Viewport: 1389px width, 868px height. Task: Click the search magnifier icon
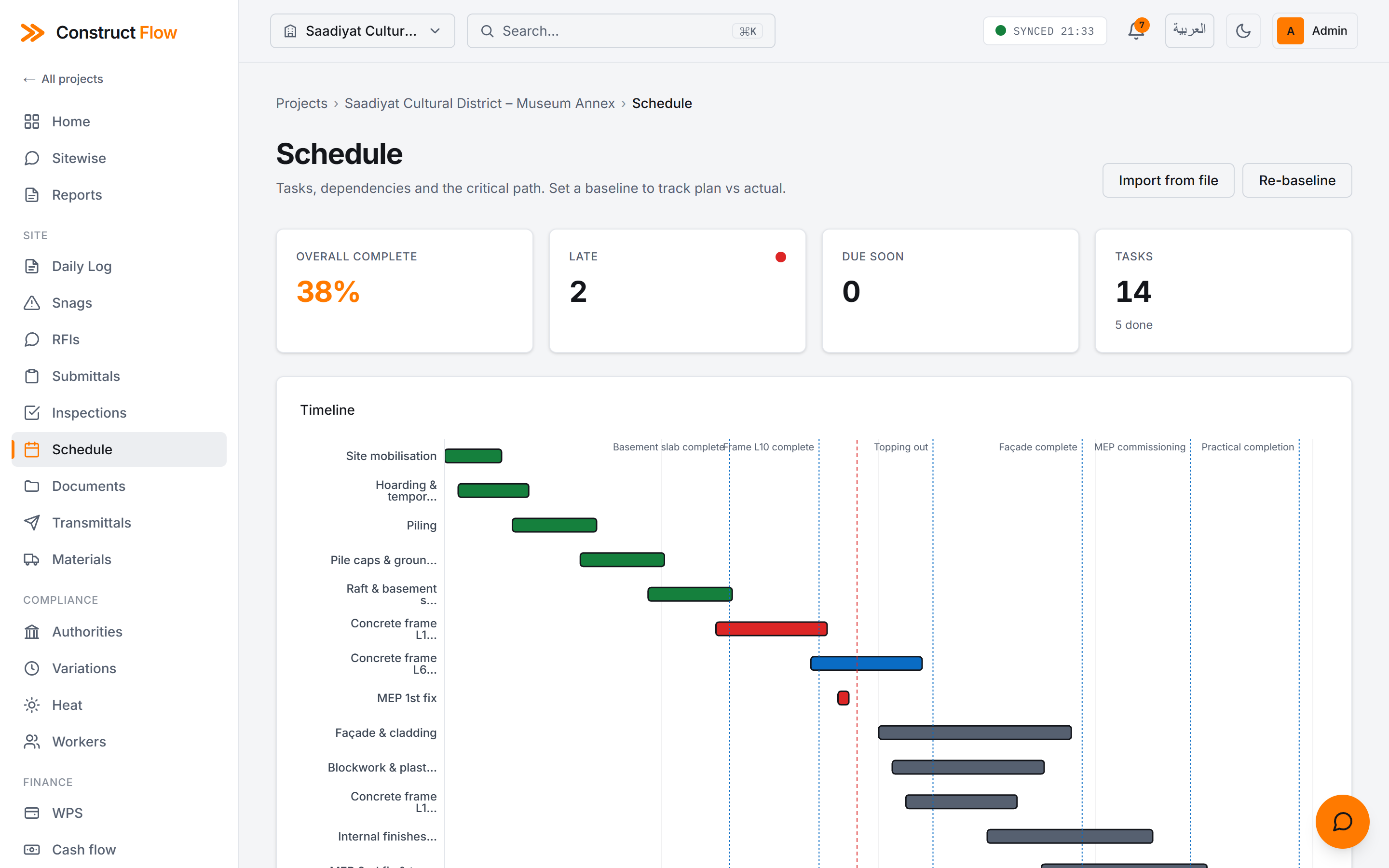click(x=487, y=31)
